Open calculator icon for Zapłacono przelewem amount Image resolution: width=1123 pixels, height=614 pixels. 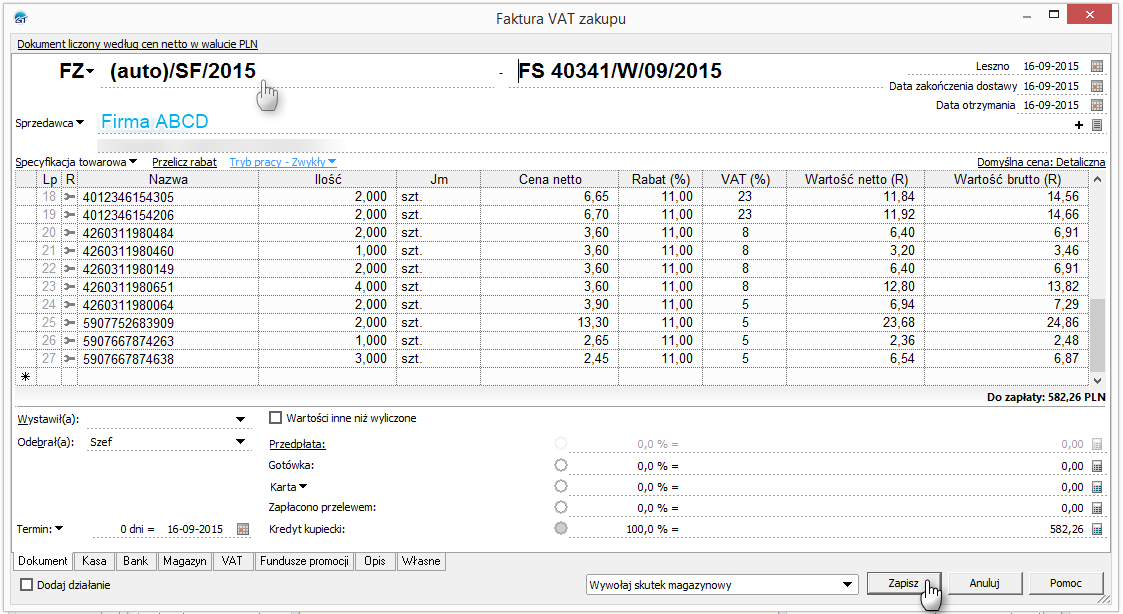(x=1097, y=508)
